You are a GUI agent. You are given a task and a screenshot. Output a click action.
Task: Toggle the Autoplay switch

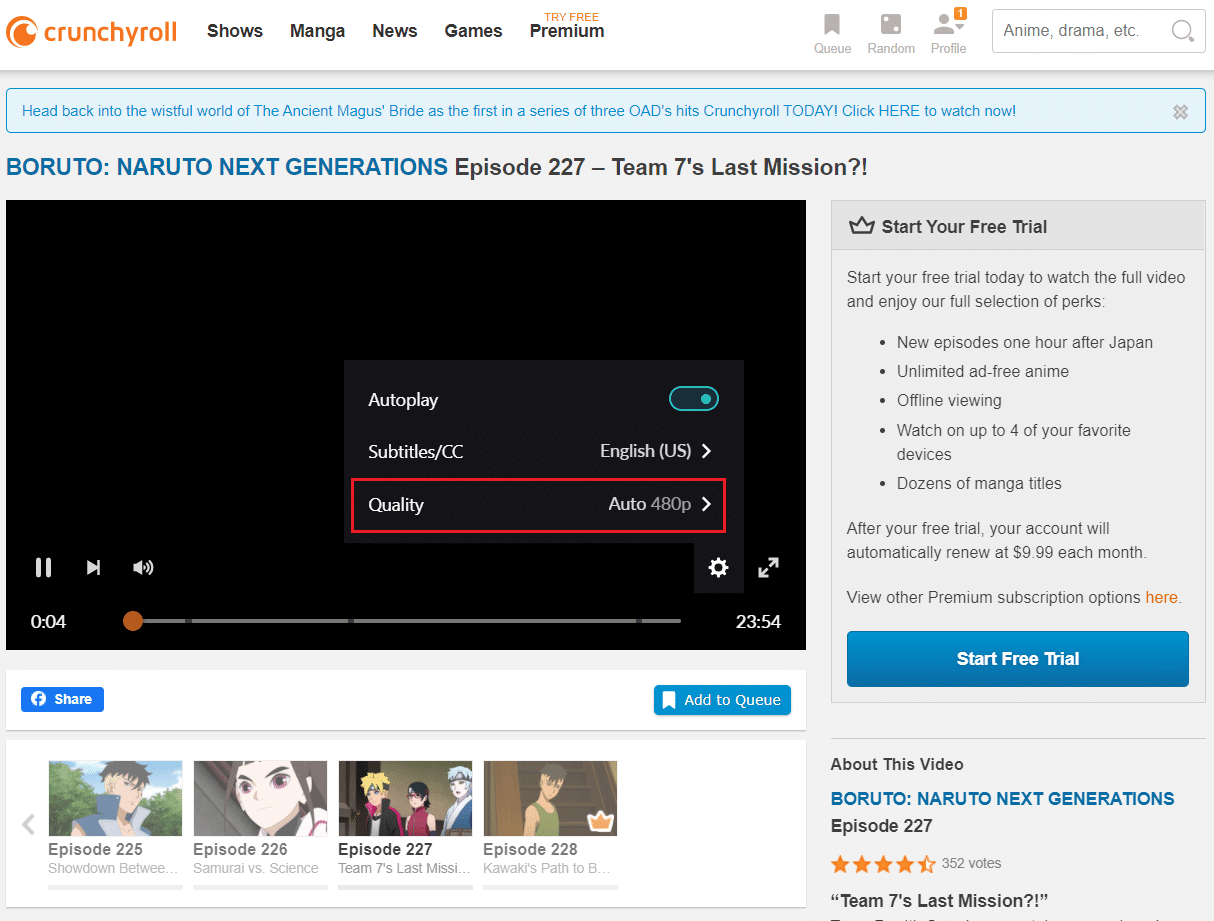click(693, 399)
